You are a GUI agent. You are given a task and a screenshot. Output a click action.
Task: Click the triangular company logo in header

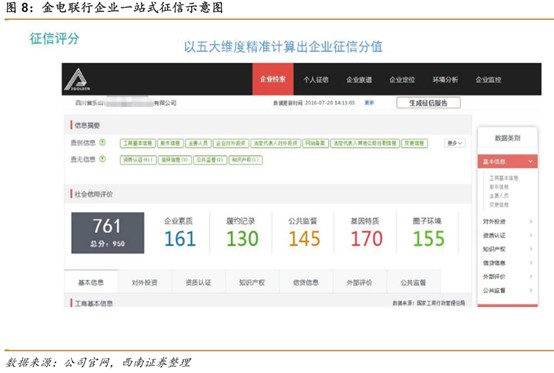(77, 79)
